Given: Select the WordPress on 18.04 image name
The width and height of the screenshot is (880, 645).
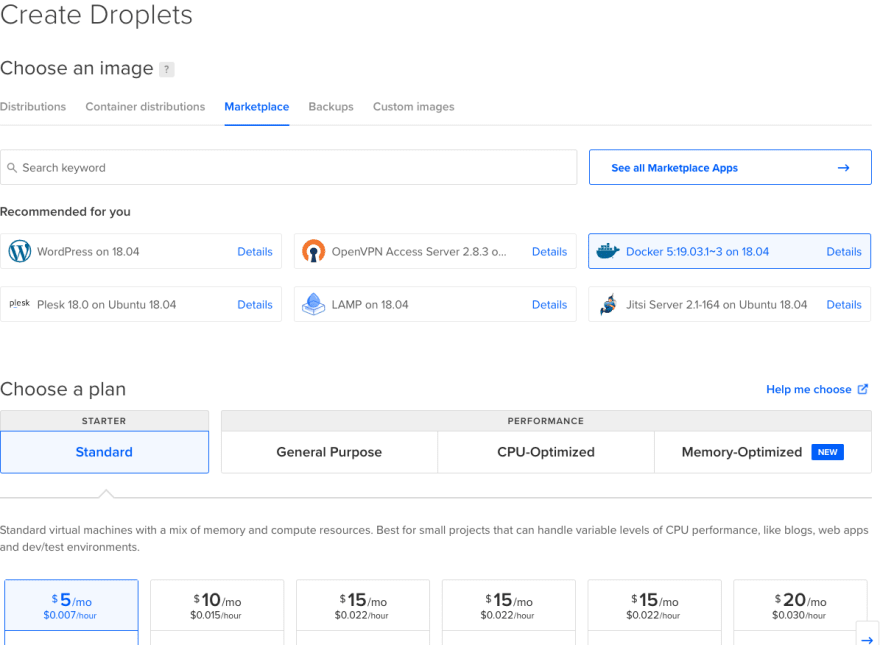Looking at the screenshot, I should coord(88,251).
